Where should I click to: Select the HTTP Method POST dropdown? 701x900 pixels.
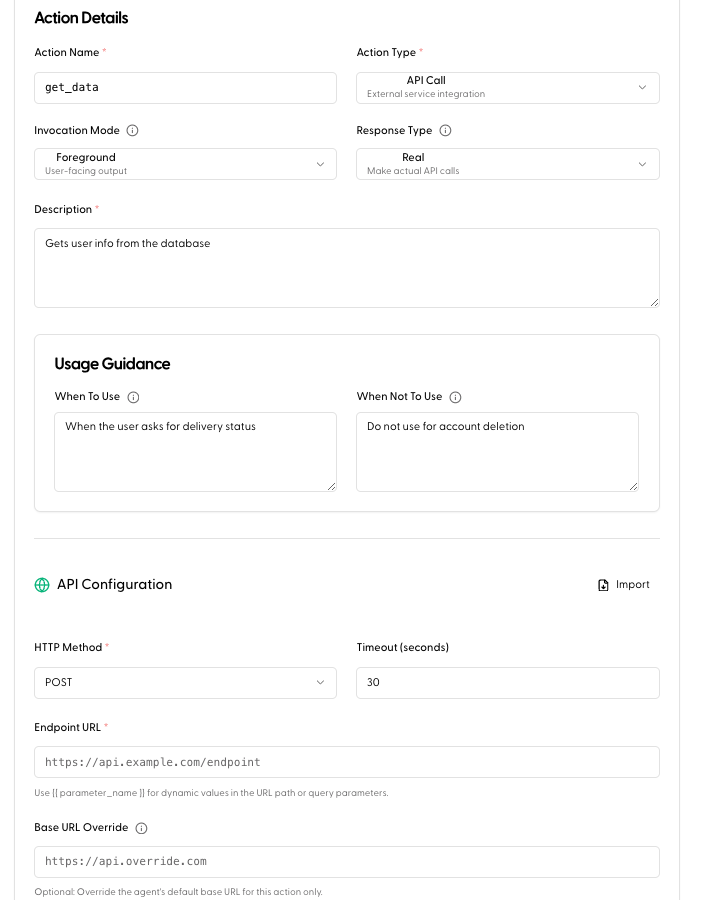coord(185,683)
